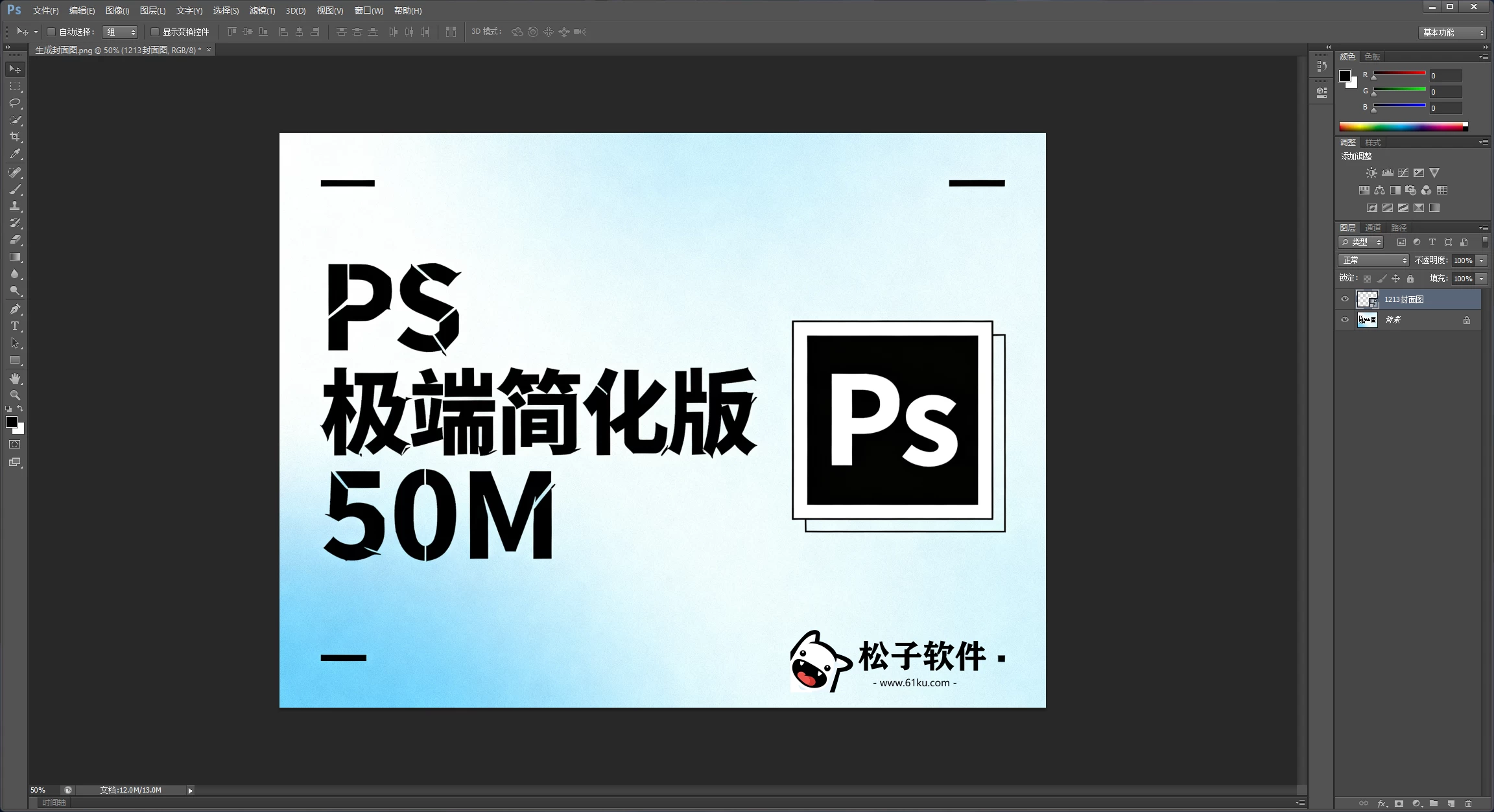The height and width of the screenshot is (812, 1494).
Task: Add a Levels adjustment
Action: 1387,173
